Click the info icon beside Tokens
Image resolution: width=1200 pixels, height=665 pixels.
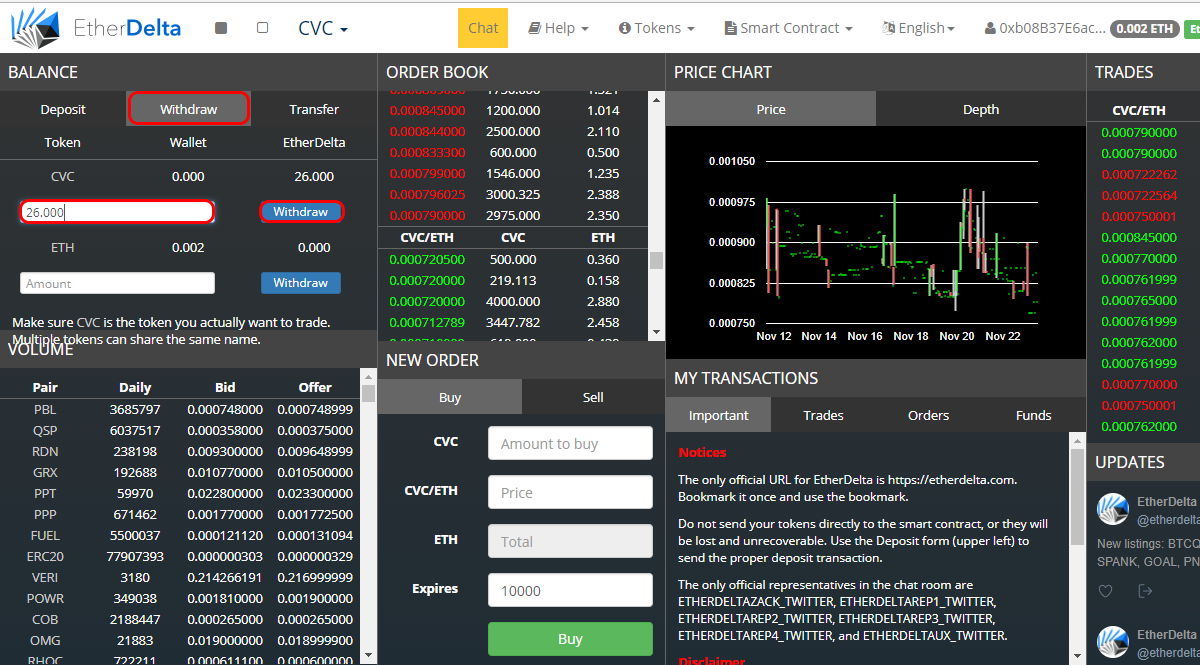pos(624,28)
